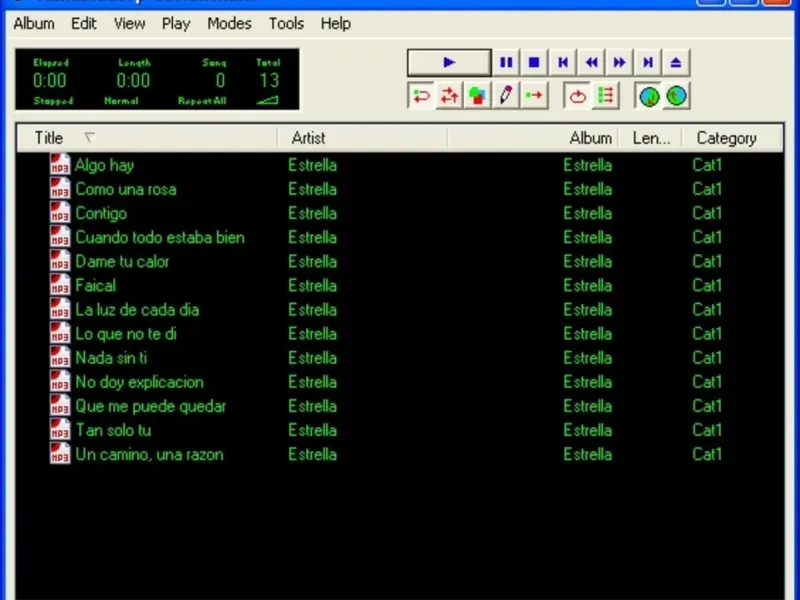Rewind the current song

pyautogui.click(x=591, y=63)
